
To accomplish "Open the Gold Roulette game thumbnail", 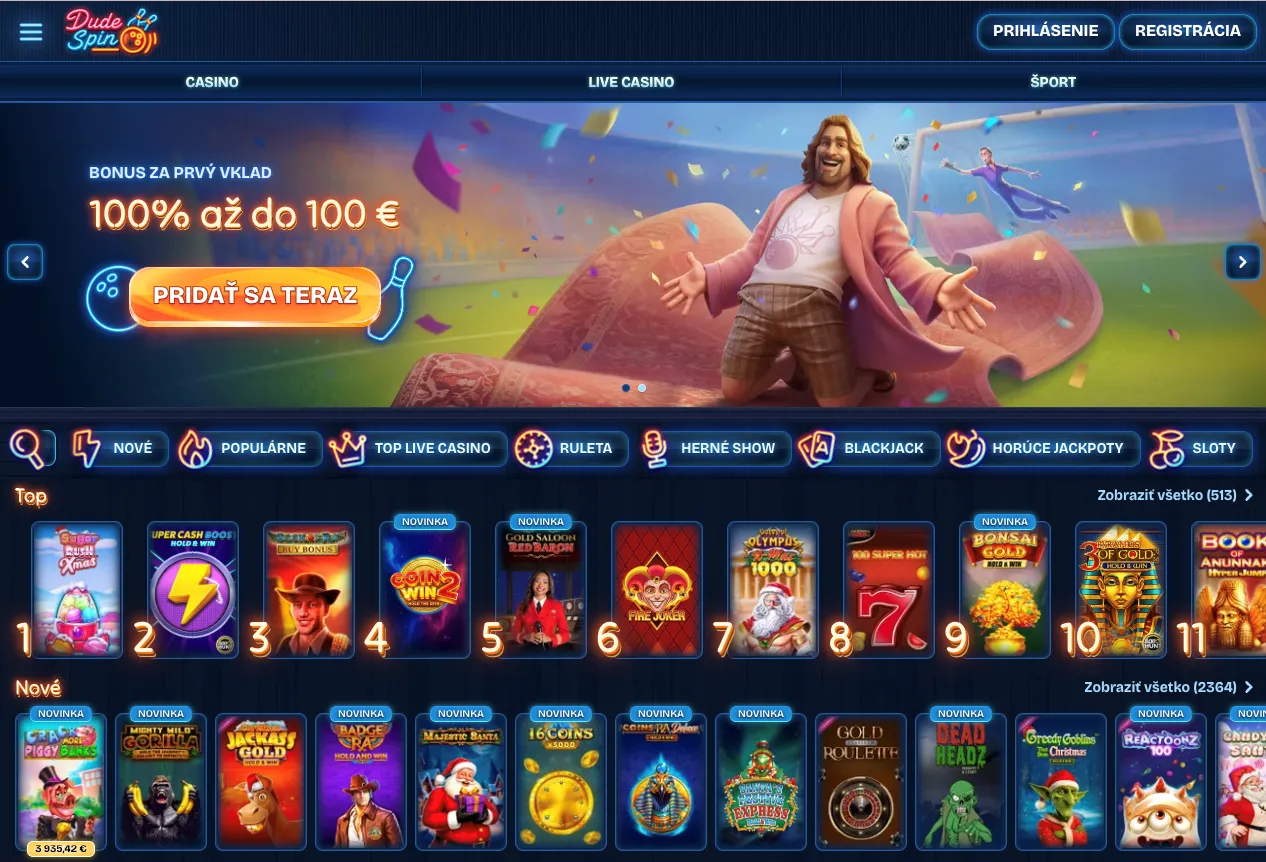I will [861, 781].
